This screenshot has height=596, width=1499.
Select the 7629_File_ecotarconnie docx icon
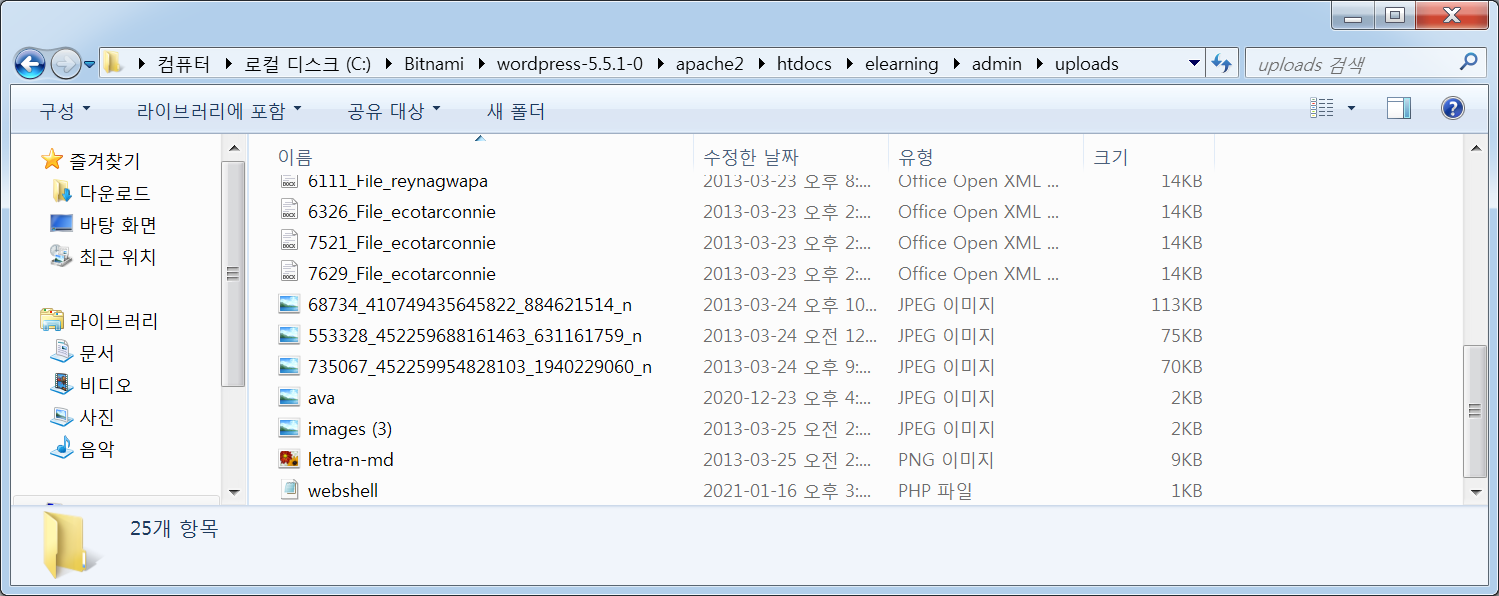pos(289,273)
